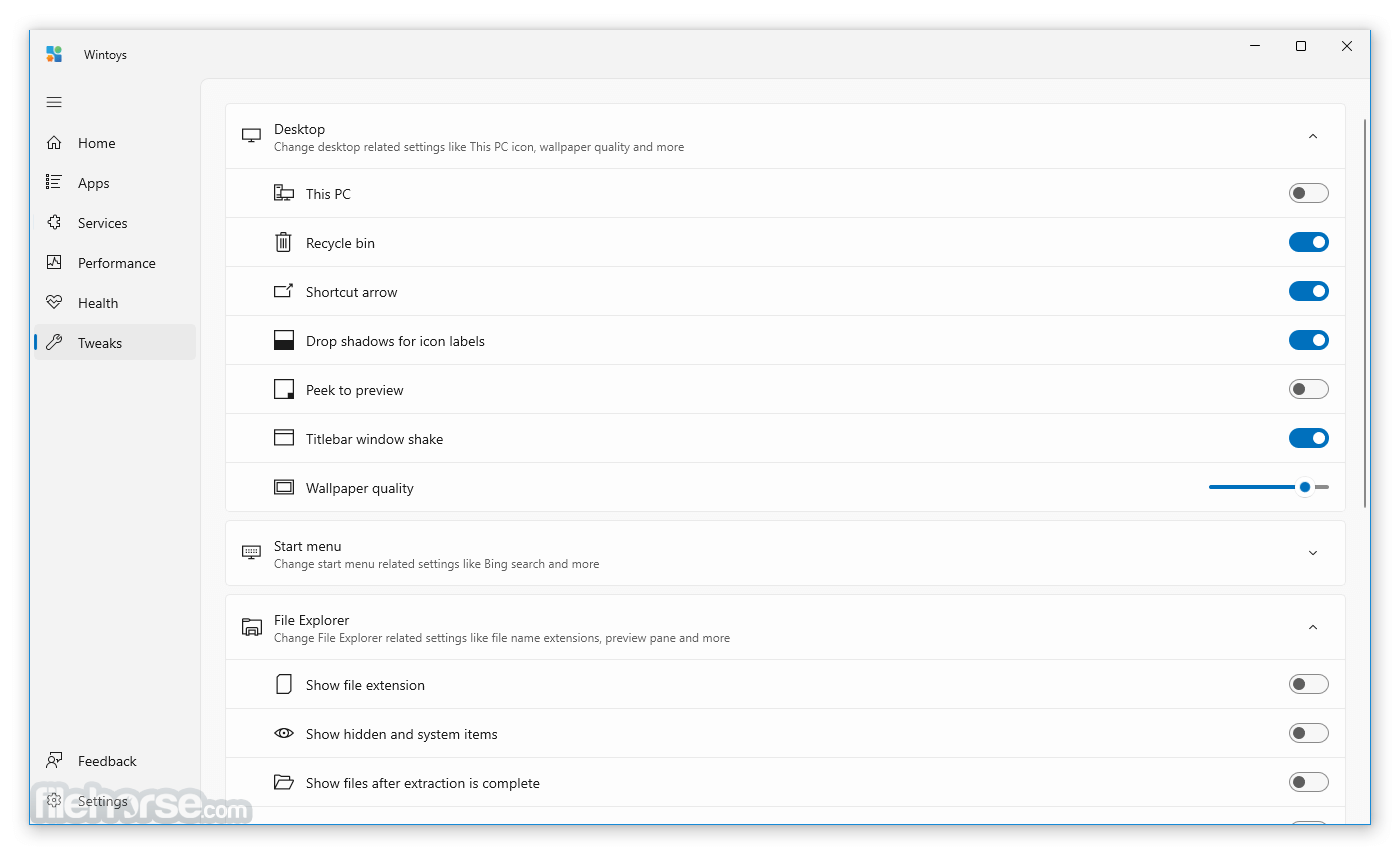1400x854 pixels.
Task: Expand the Start menu section chevron
Action: [x=1313, y=553]
